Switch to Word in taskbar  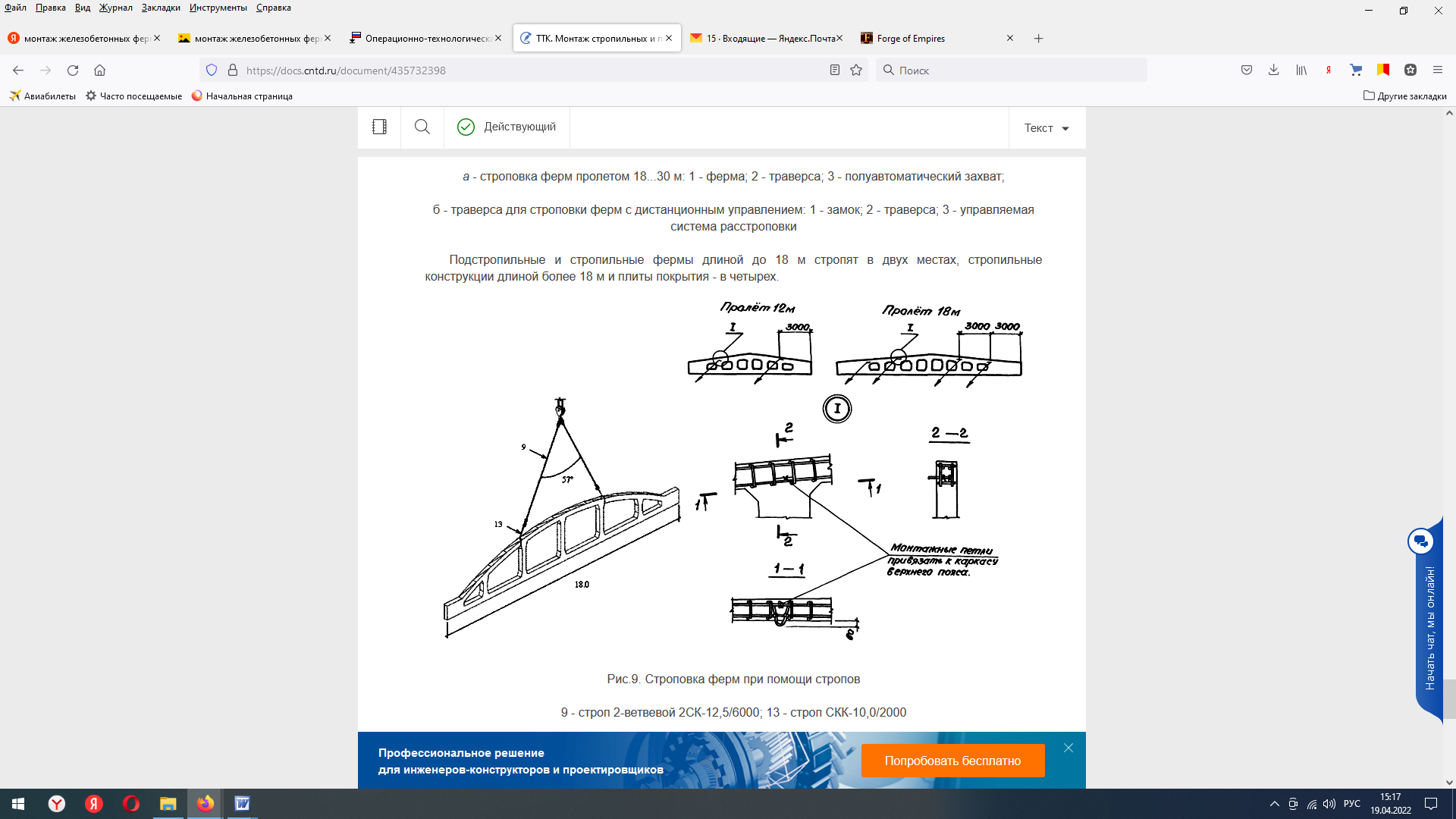(242, 804)
